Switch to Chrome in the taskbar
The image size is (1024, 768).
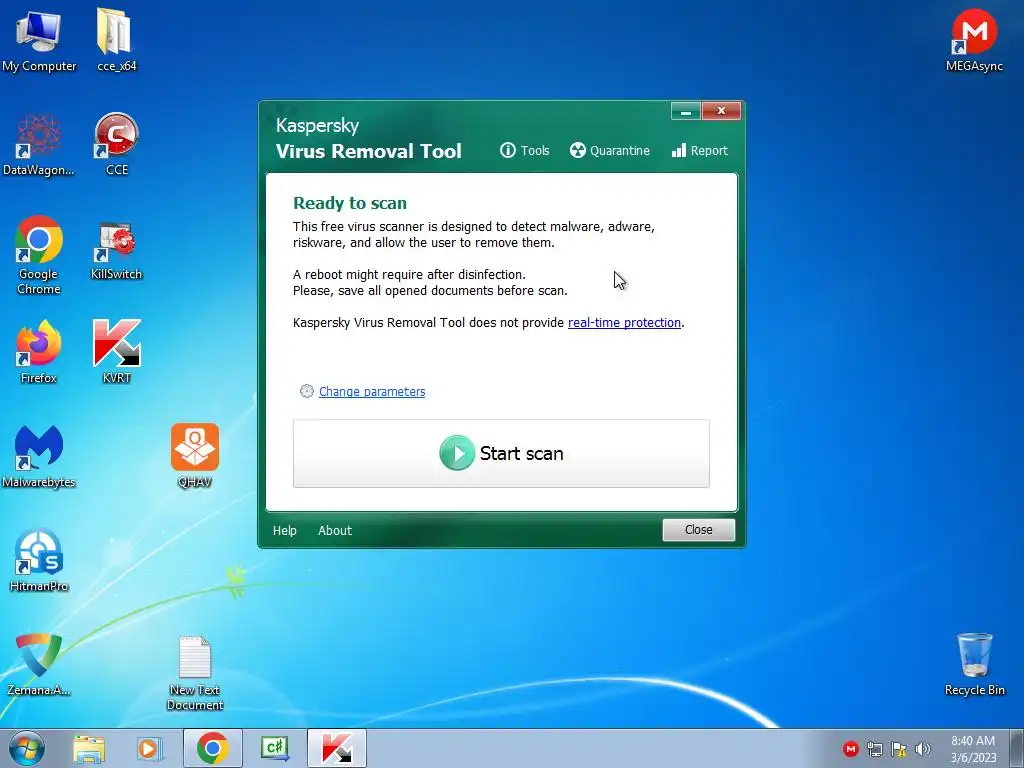coord(212,748)
